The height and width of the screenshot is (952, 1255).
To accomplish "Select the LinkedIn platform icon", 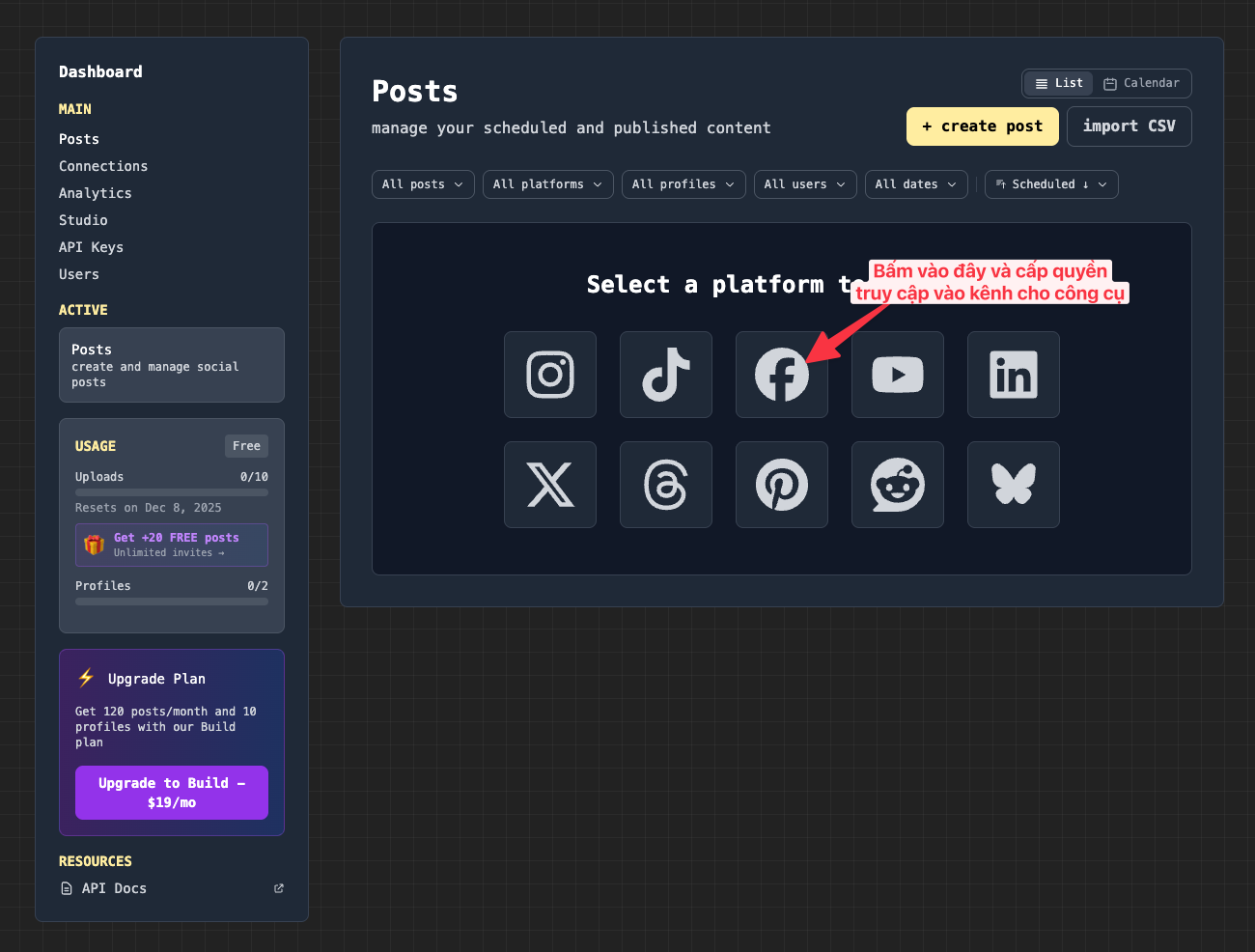I will [1014, 375].
